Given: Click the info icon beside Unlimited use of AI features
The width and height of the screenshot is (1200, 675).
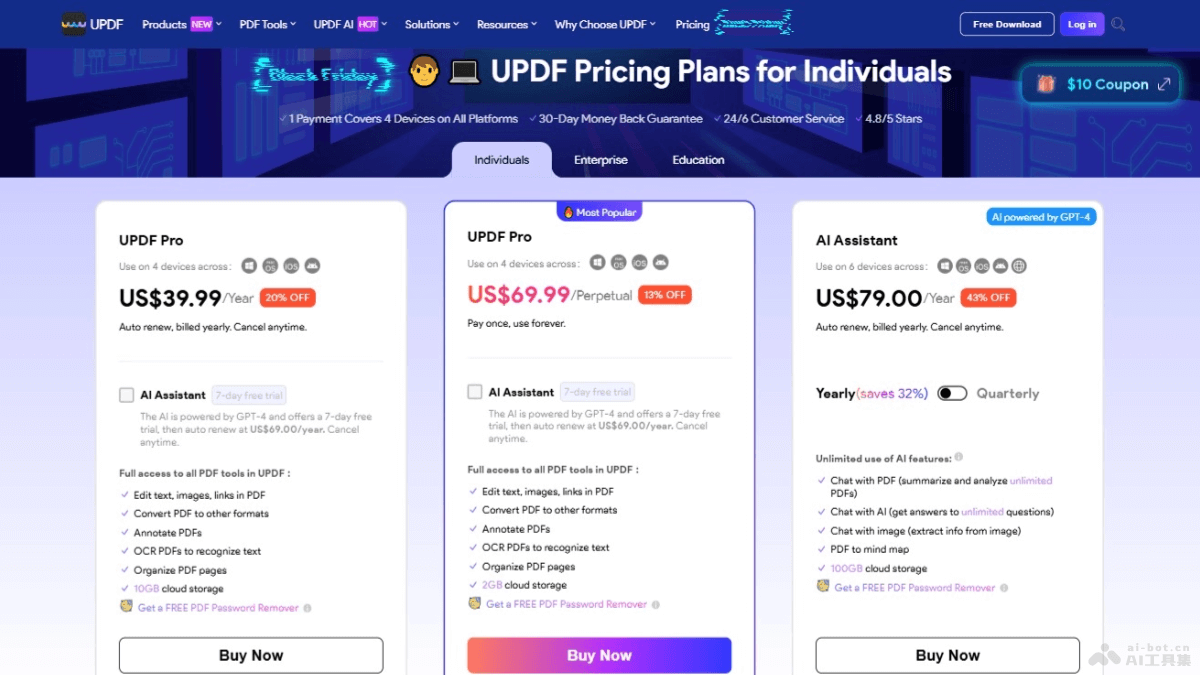Looking at the screenshot, I should pyautogui.click(x=958, y=458).
